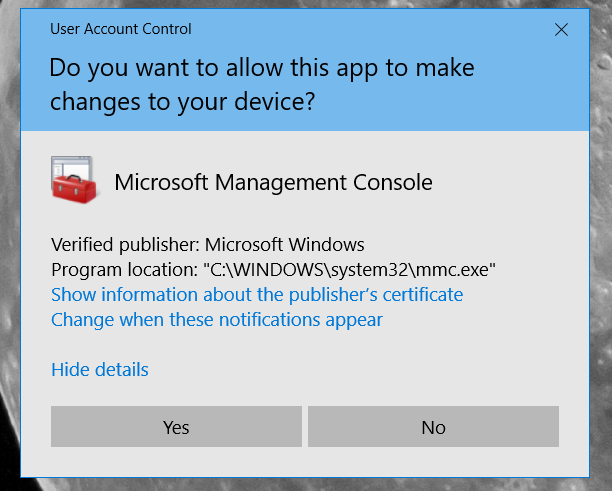Open Change when these notifications appear
612x491 pixels.
[x=217, y=320]
